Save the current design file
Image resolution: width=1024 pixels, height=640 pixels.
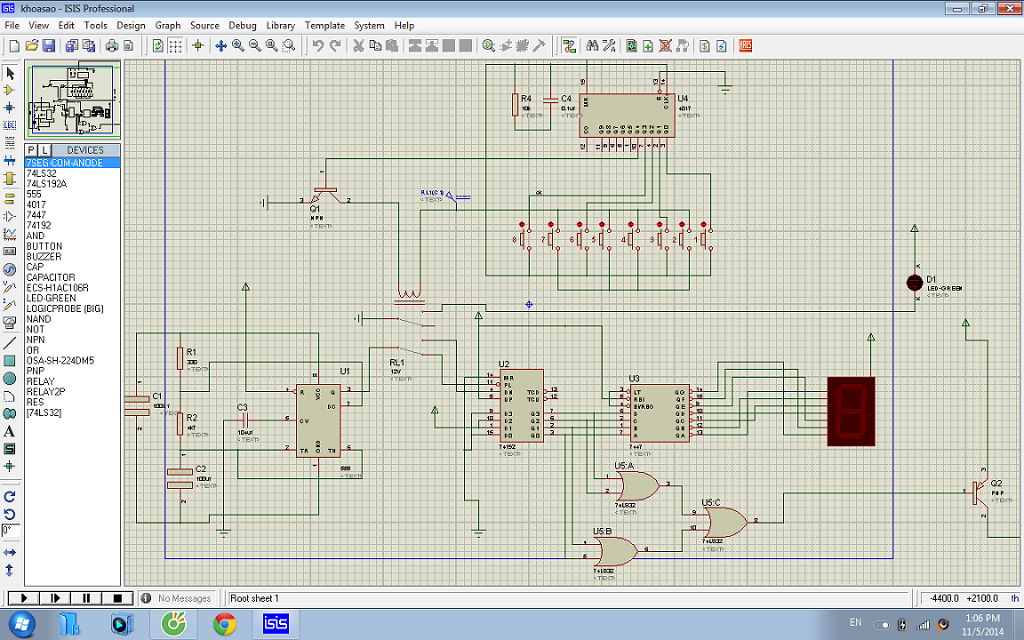pos(48,45)
